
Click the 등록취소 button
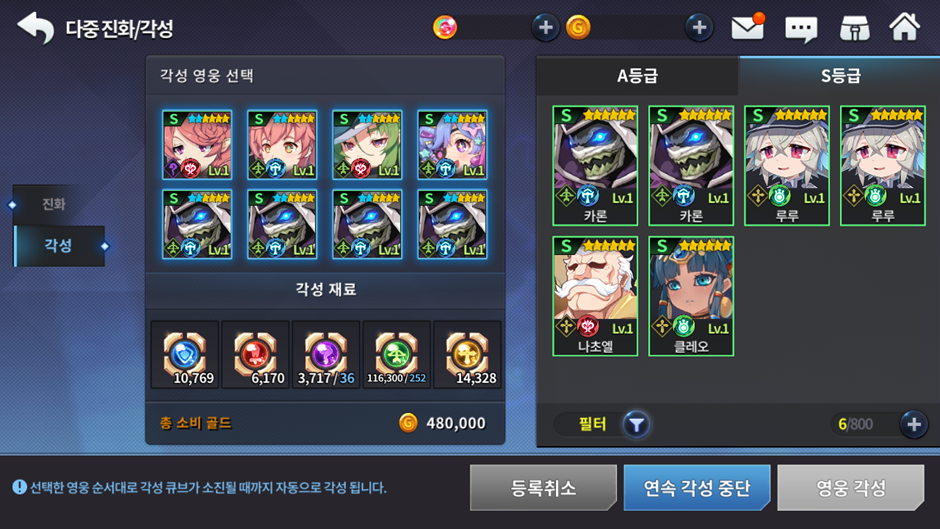(x=543, y=488)
